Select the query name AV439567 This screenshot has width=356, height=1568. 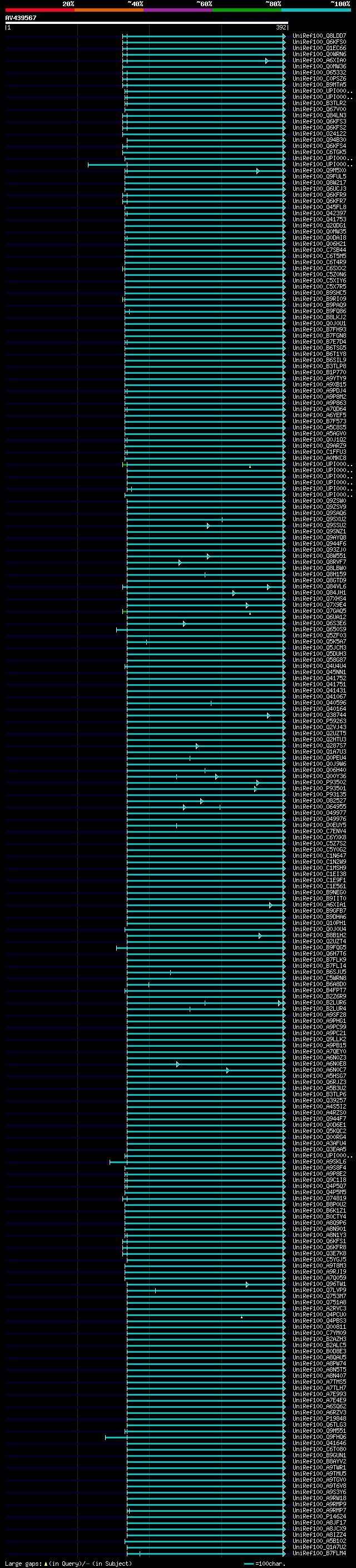[x=21, y=18]
